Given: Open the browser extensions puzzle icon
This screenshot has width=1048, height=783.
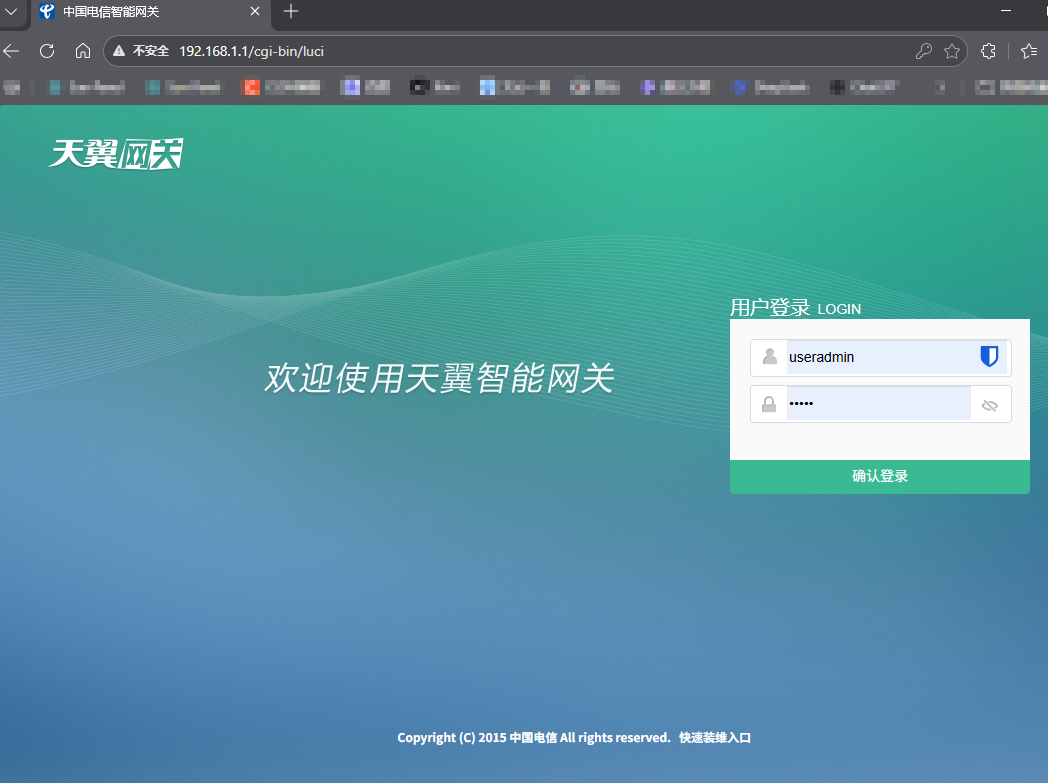Looking at the screenshot, I should point(988,51).
